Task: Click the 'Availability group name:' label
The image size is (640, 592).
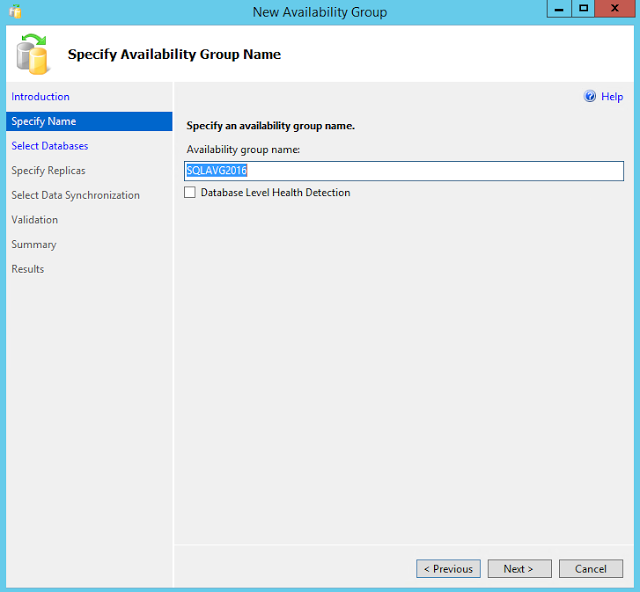Action: [x=243, y=150]
